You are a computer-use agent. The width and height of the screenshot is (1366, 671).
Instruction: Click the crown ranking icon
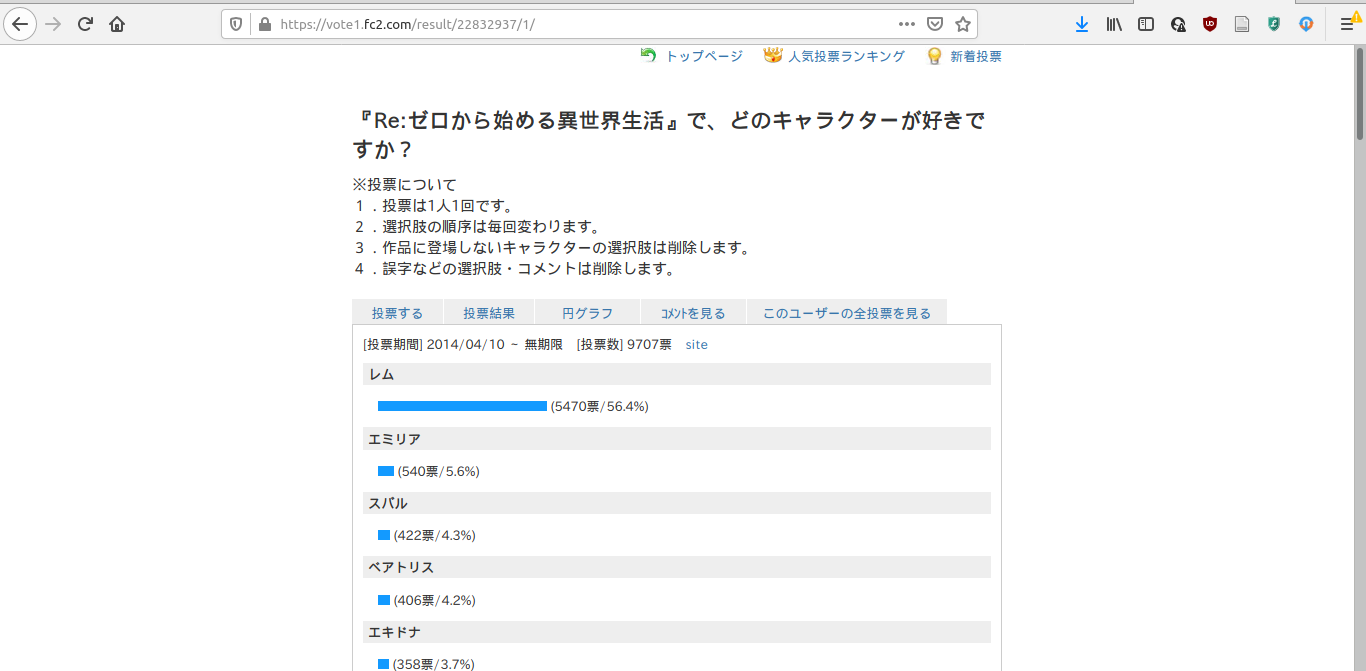point(772,56)
